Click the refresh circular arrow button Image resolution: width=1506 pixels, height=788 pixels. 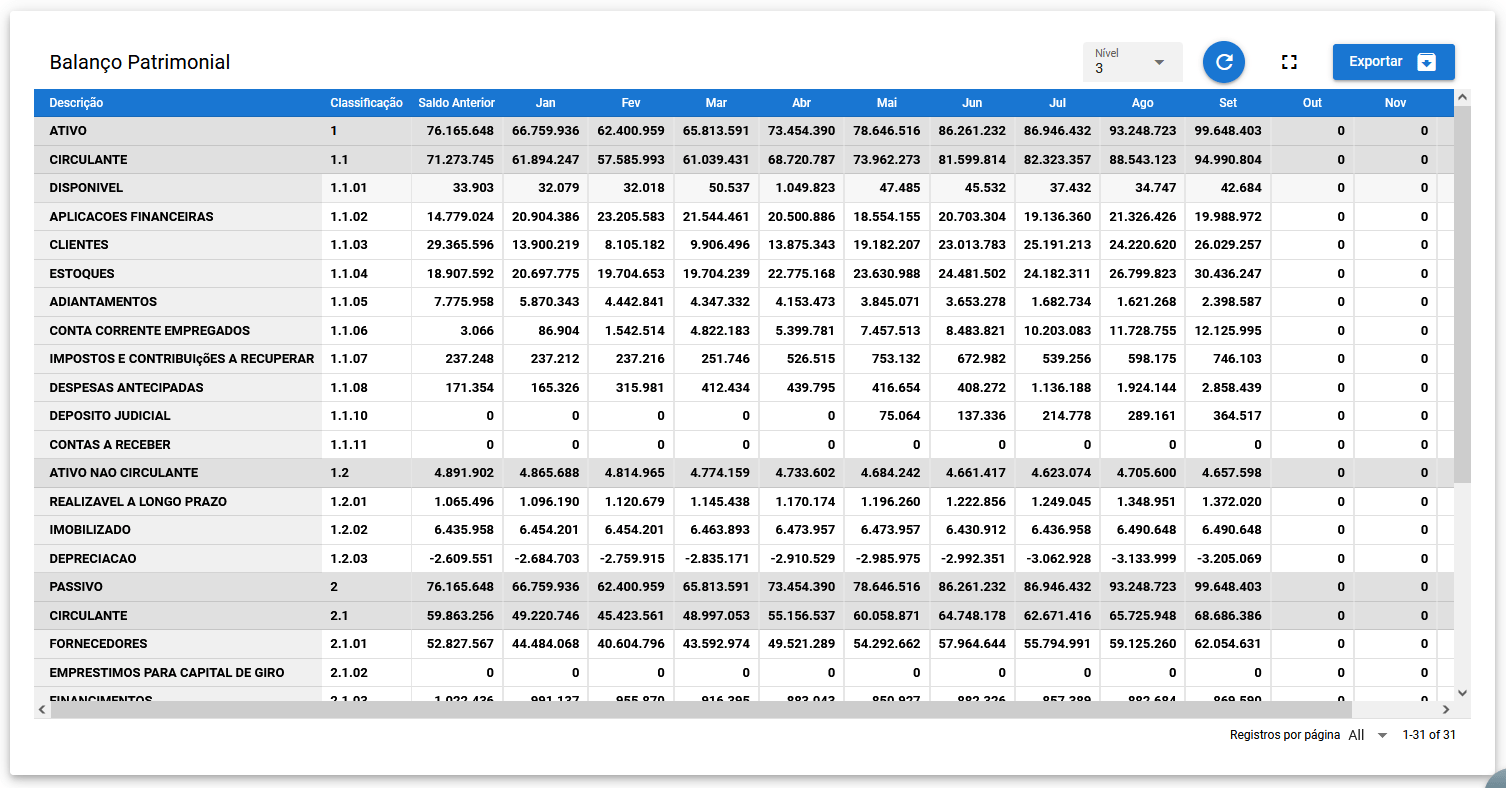click(1223, 62)
